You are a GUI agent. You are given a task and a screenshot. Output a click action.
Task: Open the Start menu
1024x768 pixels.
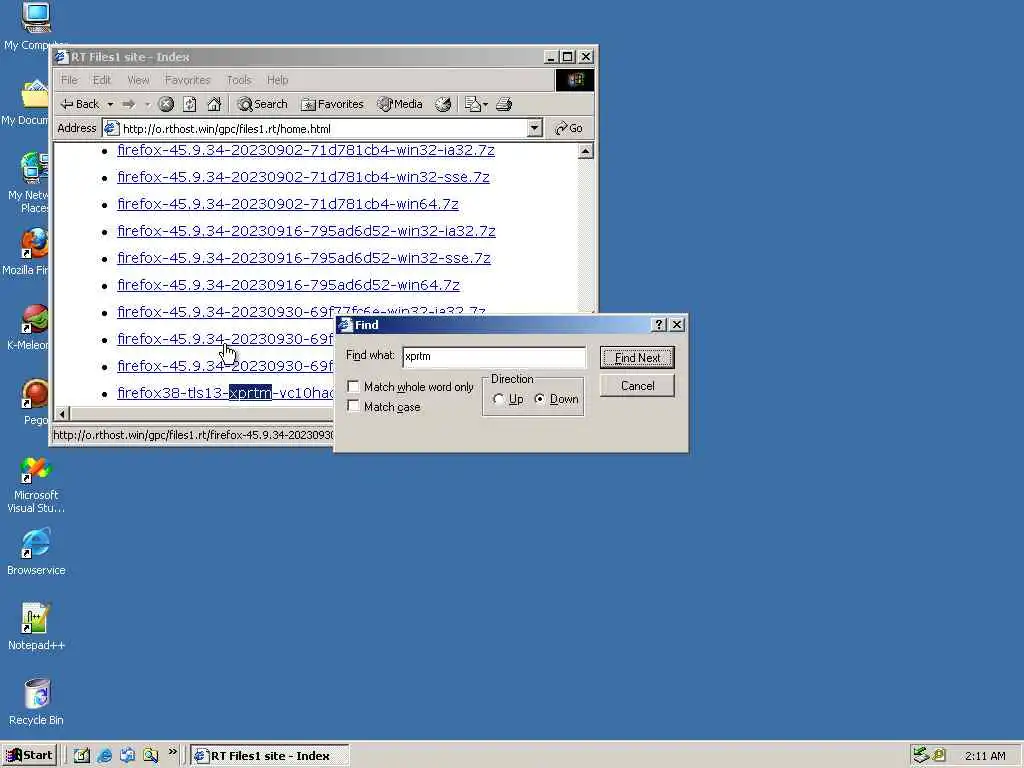point(29,756)
